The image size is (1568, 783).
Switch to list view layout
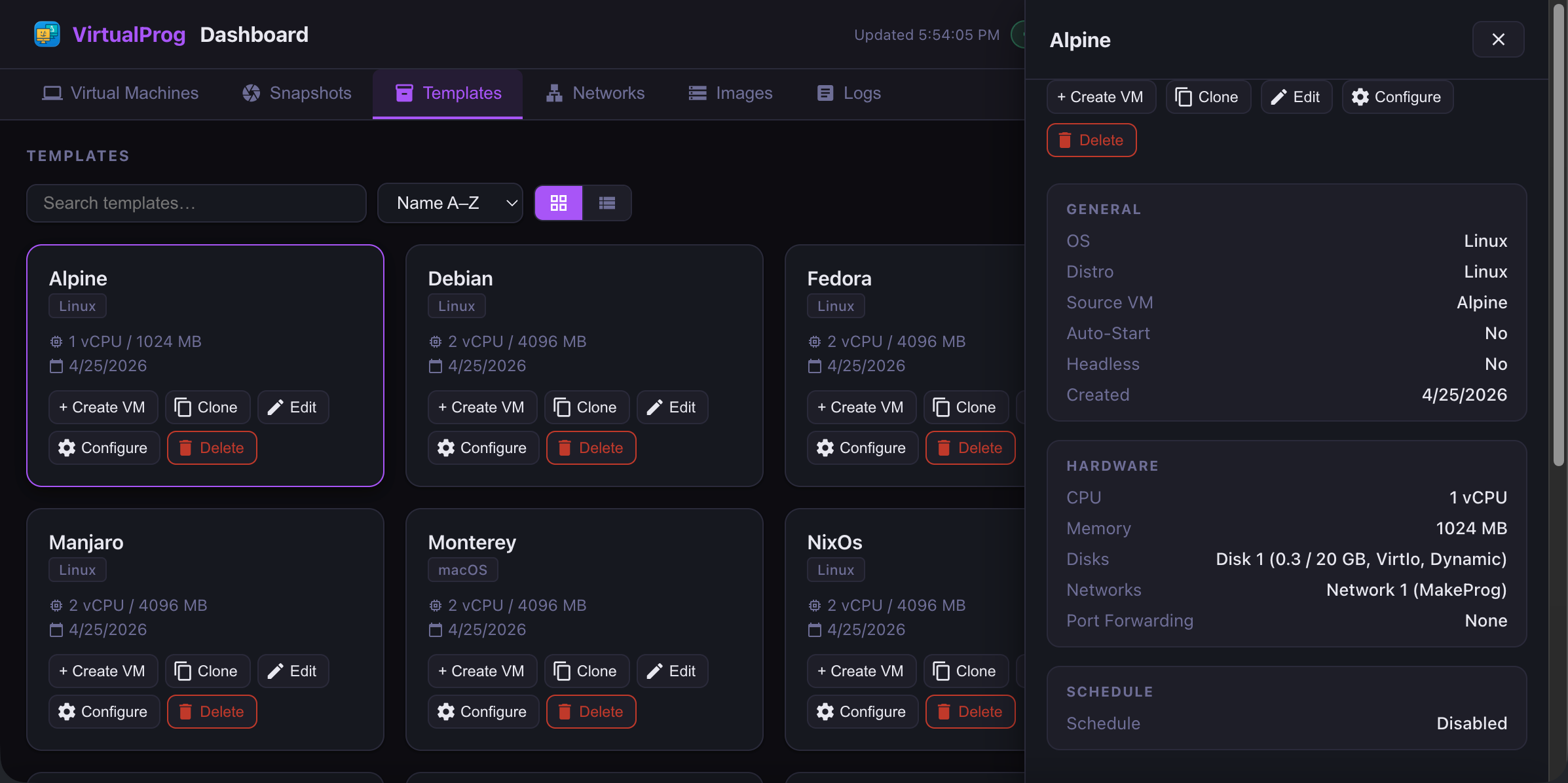[607, 203]
